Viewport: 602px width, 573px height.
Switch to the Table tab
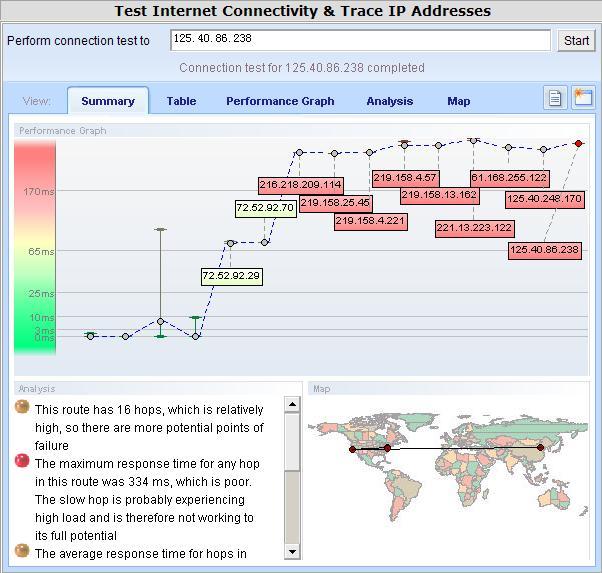coord(181,101)
